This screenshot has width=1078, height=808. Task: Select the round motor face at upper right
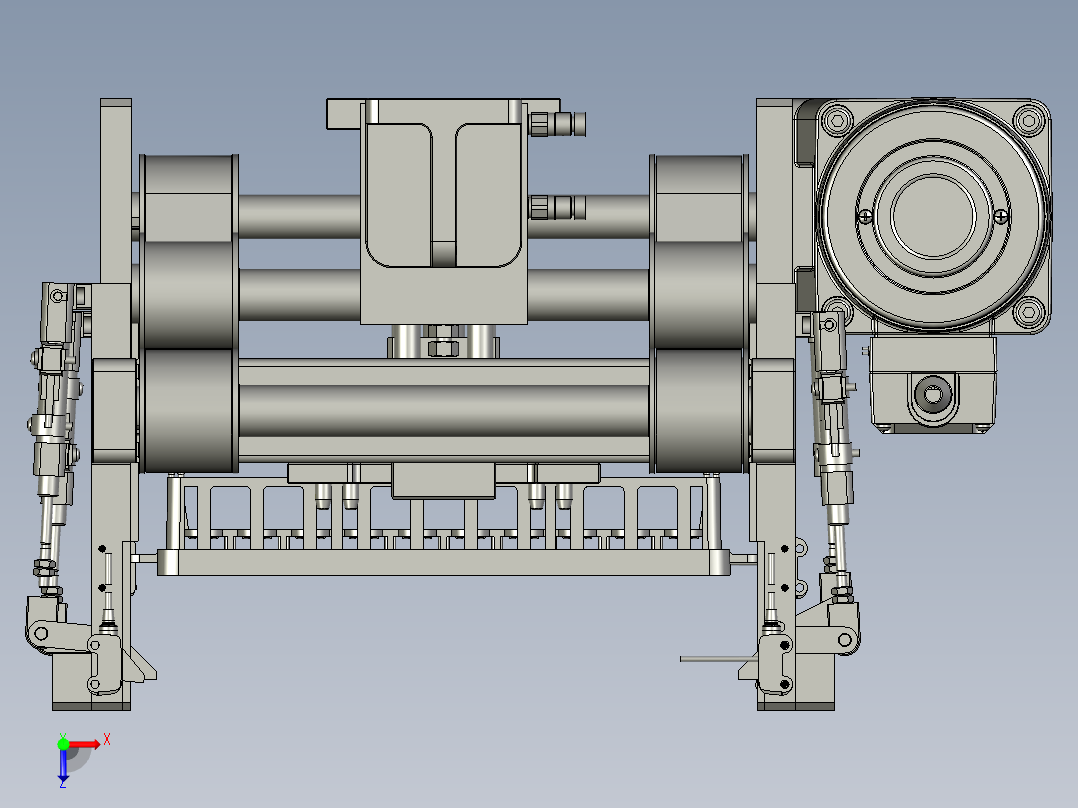click(933, 215)
